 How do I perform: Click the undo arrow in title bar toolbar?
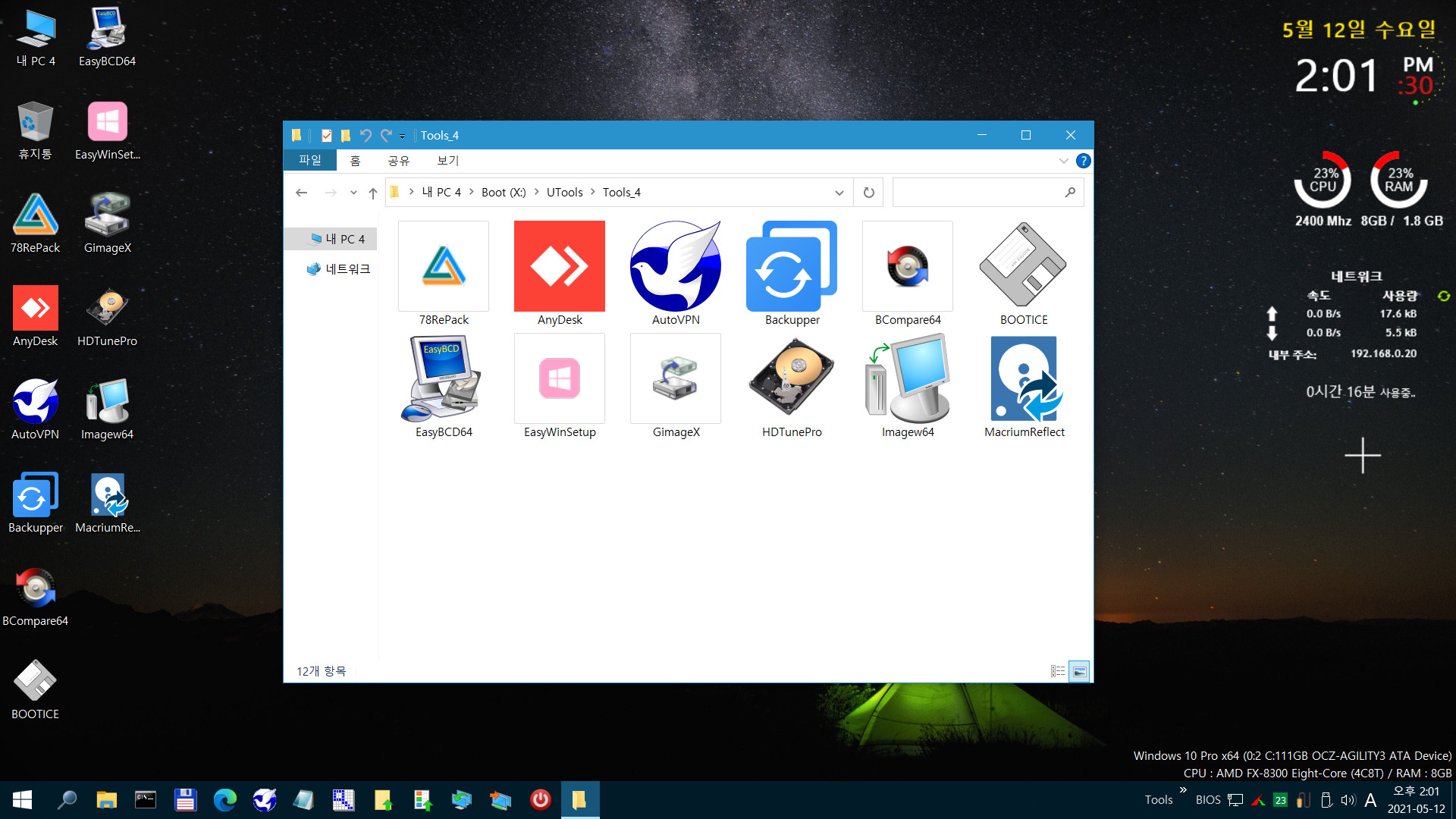(x=366, y=136)
